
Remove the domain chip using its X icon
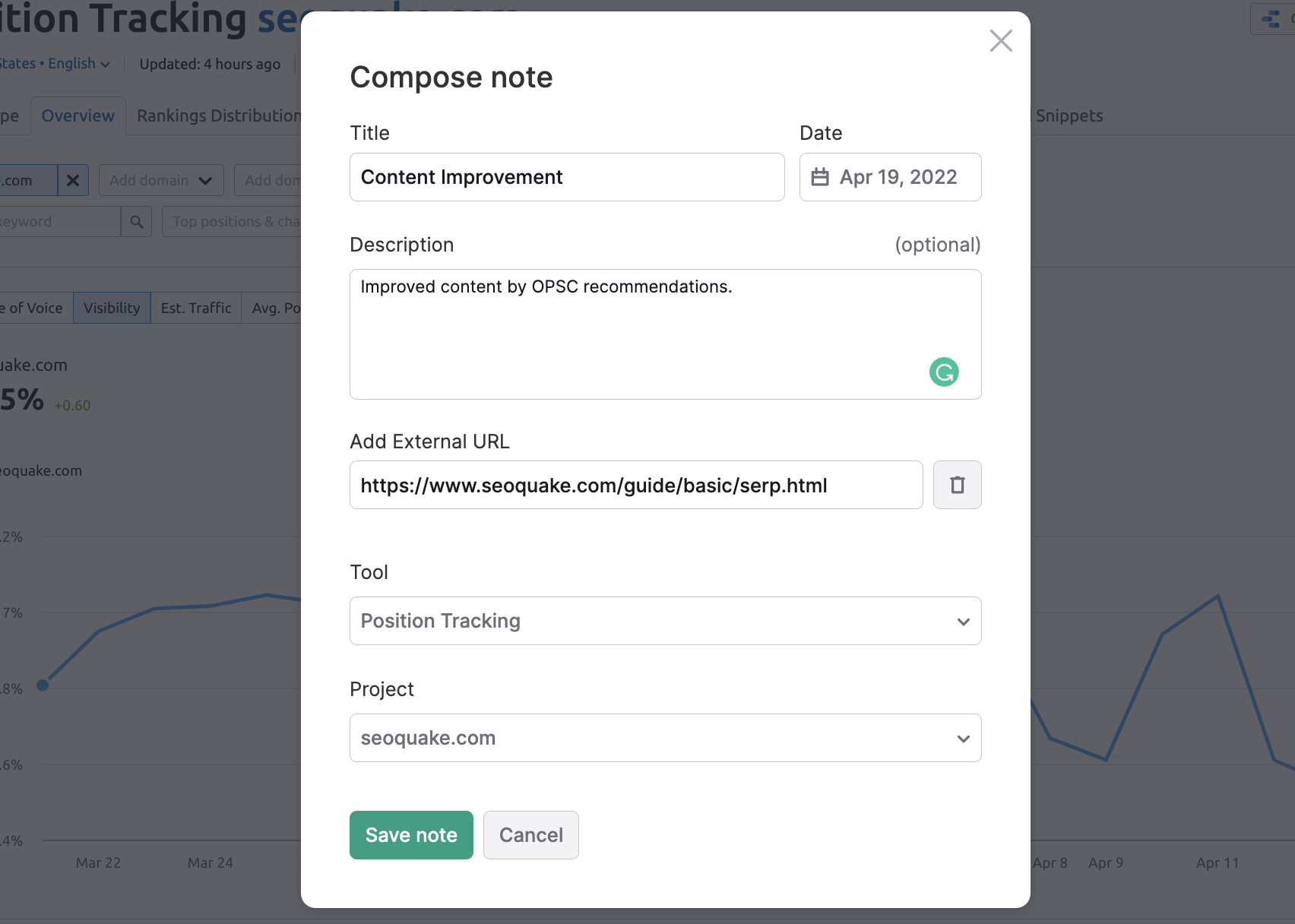click(x=73, y=180)
